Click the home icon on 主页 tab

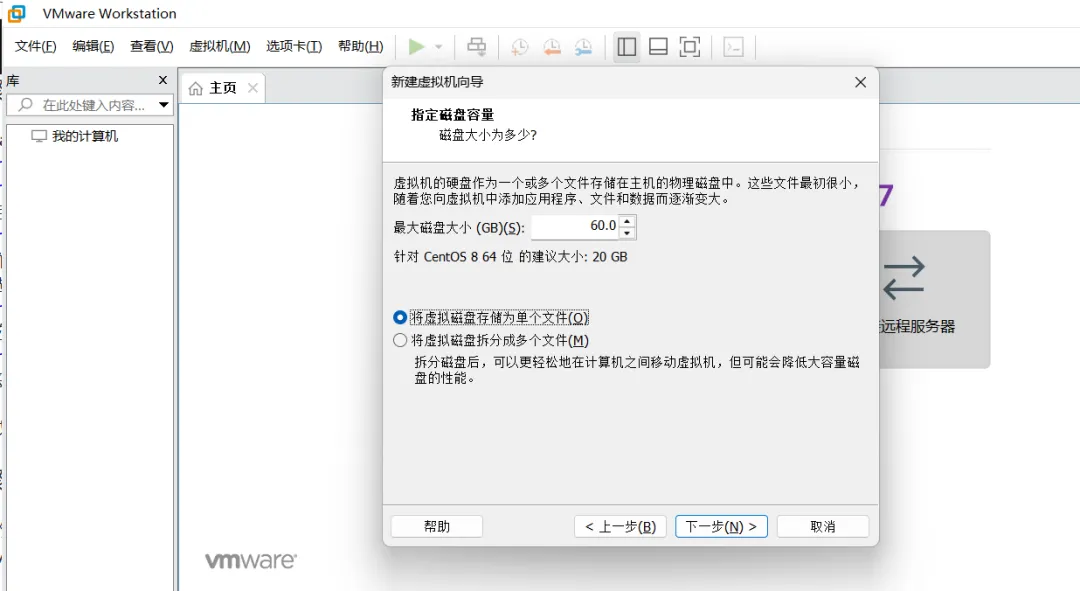(196, 88)
